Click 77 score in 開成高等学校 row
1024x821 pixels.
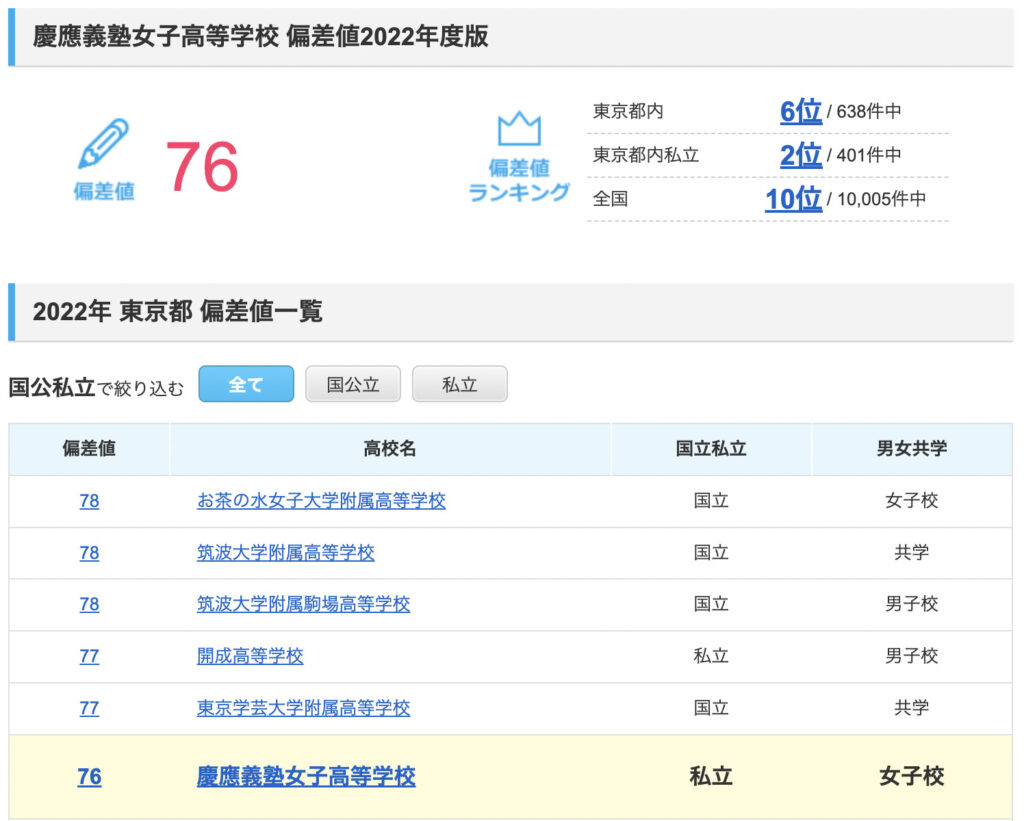89,656
